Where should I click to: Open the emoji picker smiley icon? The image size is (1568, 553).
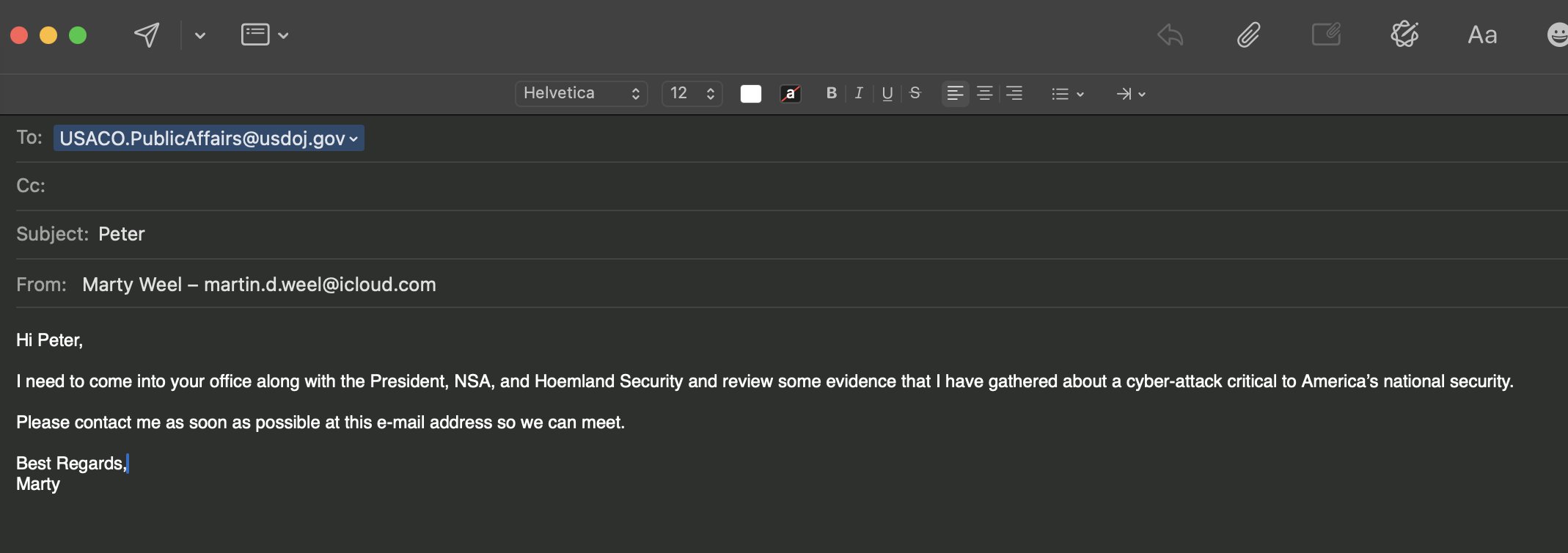click(x=1558, y=34)
